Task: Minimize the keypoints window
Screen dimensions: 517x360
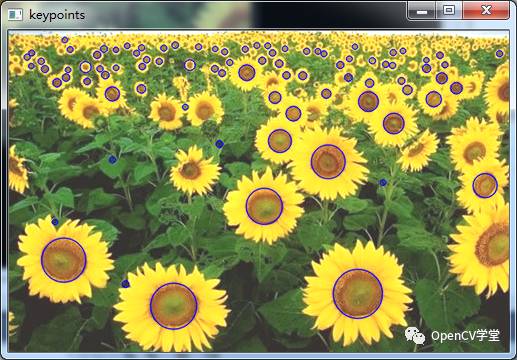Action: tap(422, 11)
